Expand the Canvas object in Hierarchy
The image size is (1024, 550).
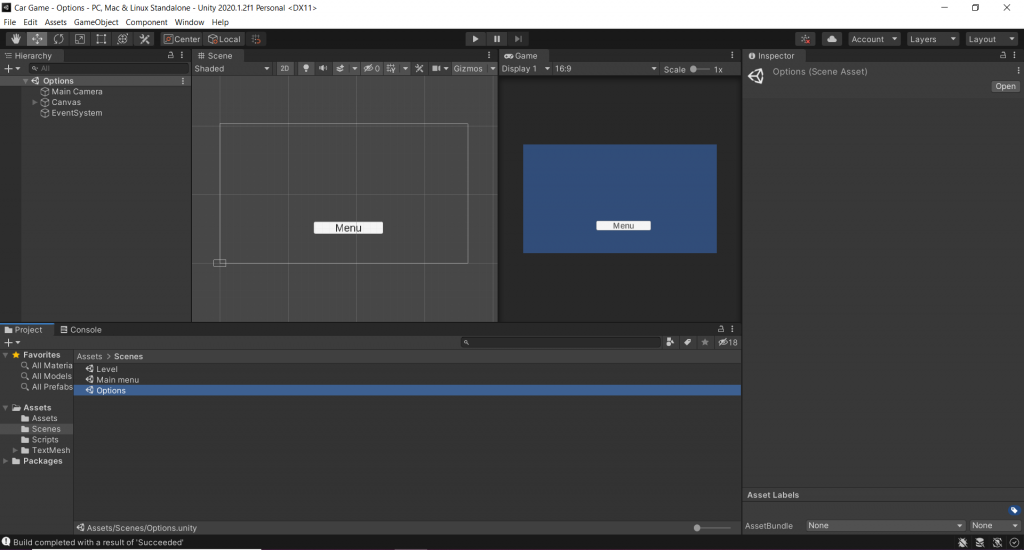coord(35,102)
